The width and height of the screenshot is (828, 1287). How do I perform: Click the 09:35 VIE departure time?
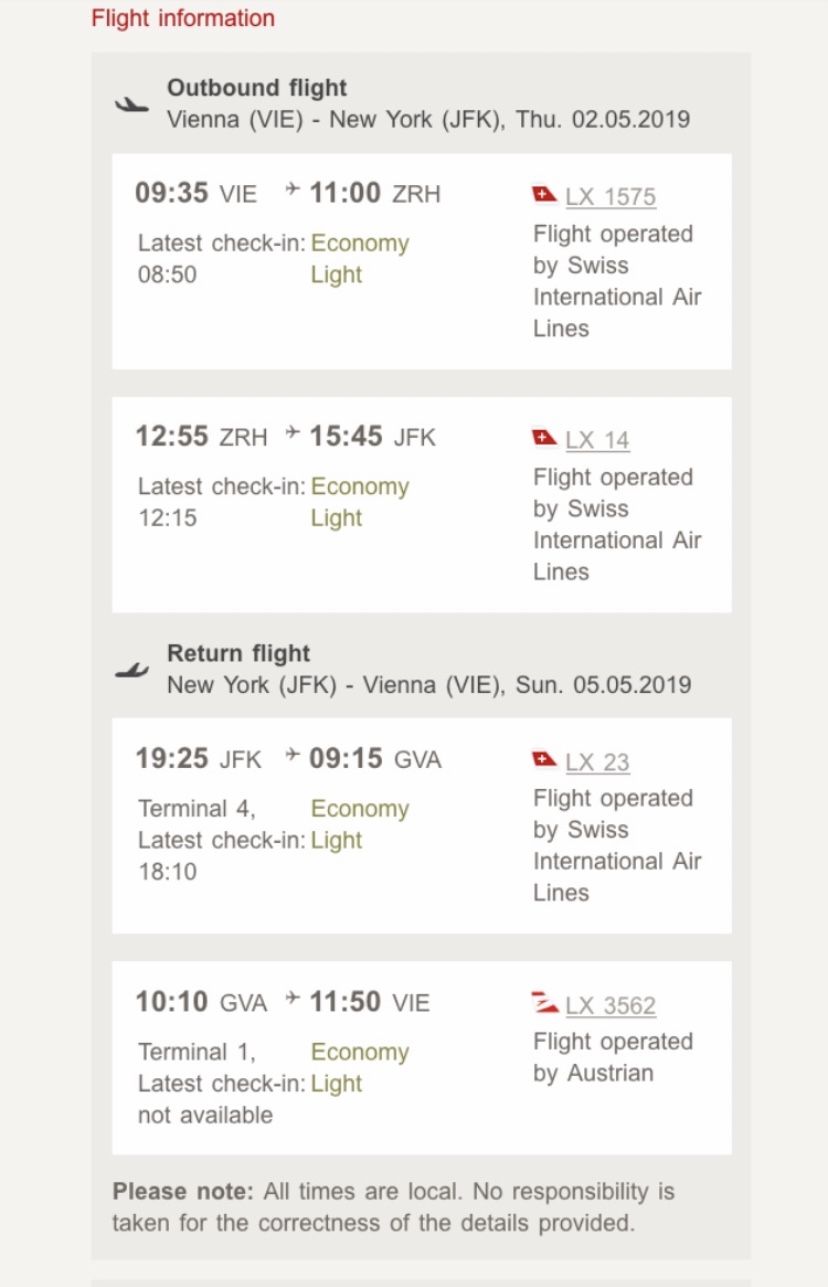coord(196,192)
